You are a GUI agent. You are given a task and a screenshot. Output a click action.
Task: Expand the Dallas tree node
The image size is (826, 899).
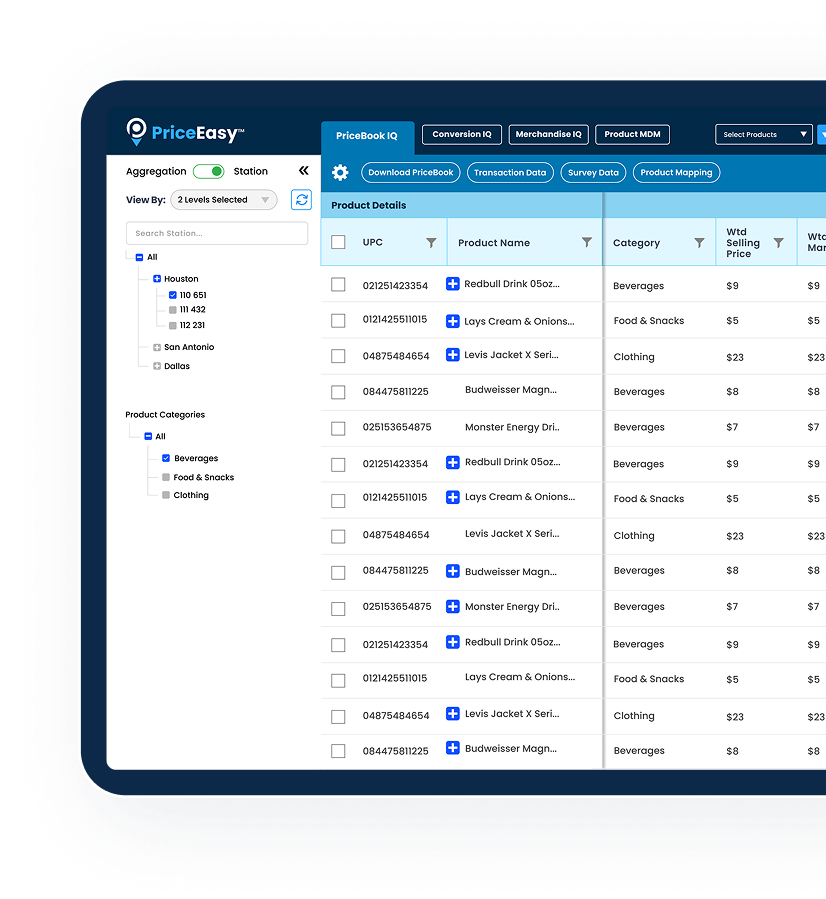pos(156,366)
